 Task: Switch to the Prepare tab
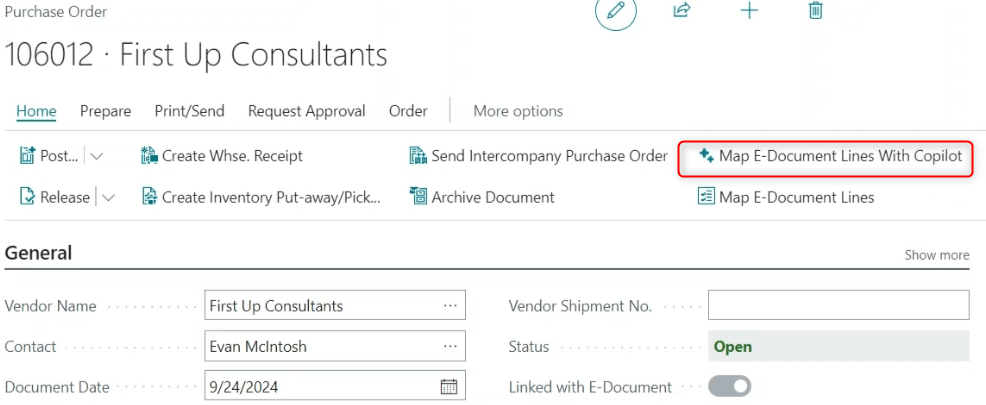[105, 111]
